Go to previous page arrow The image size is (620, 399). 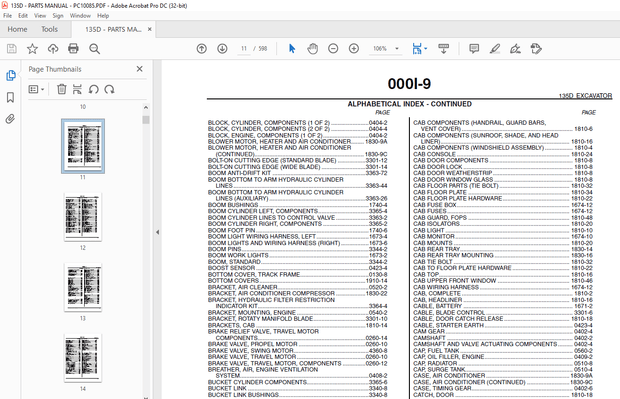(x=202, y=49)
